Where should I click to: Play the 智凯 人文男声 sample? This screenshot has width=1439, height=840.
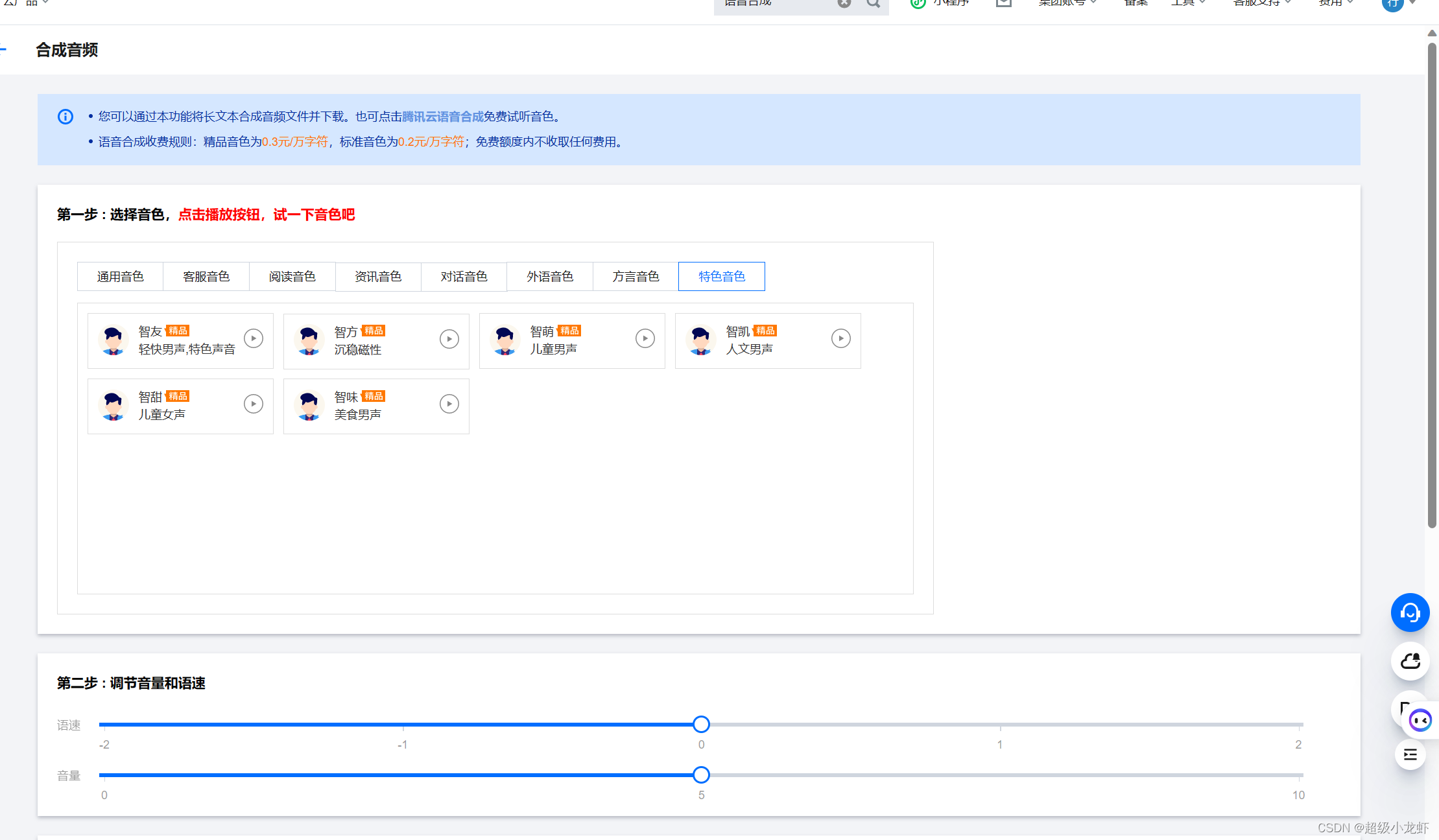841,338
